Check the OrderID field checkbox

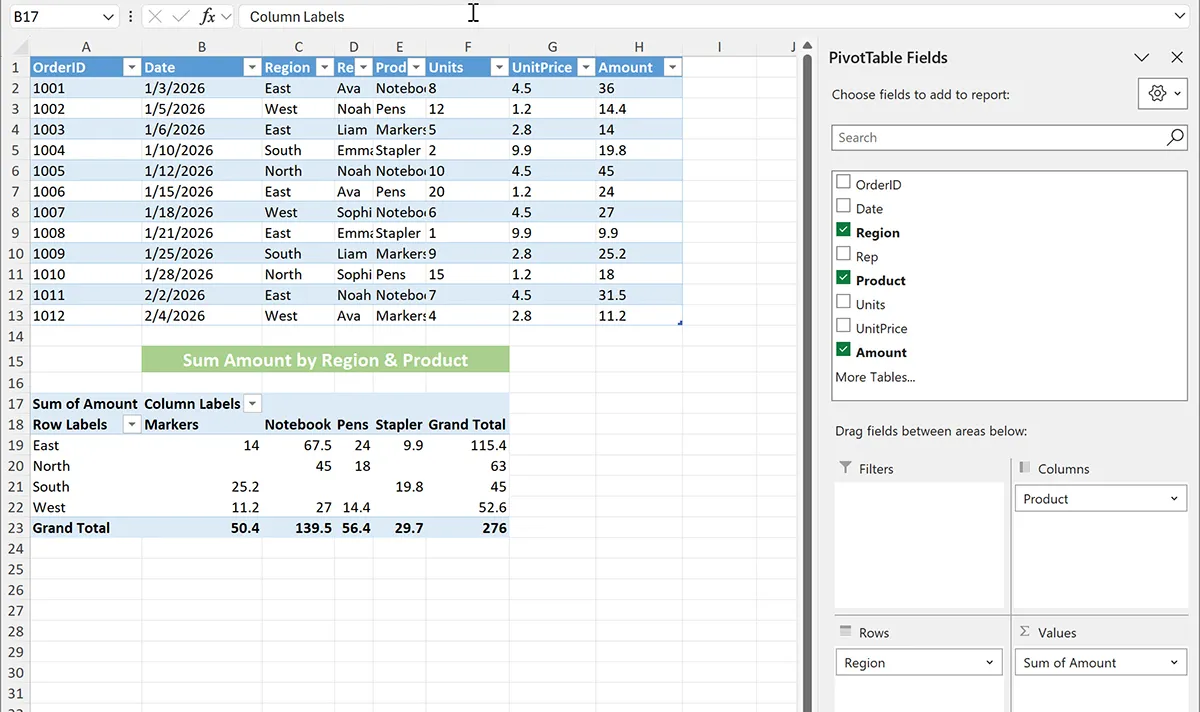[x=843, y=184]
